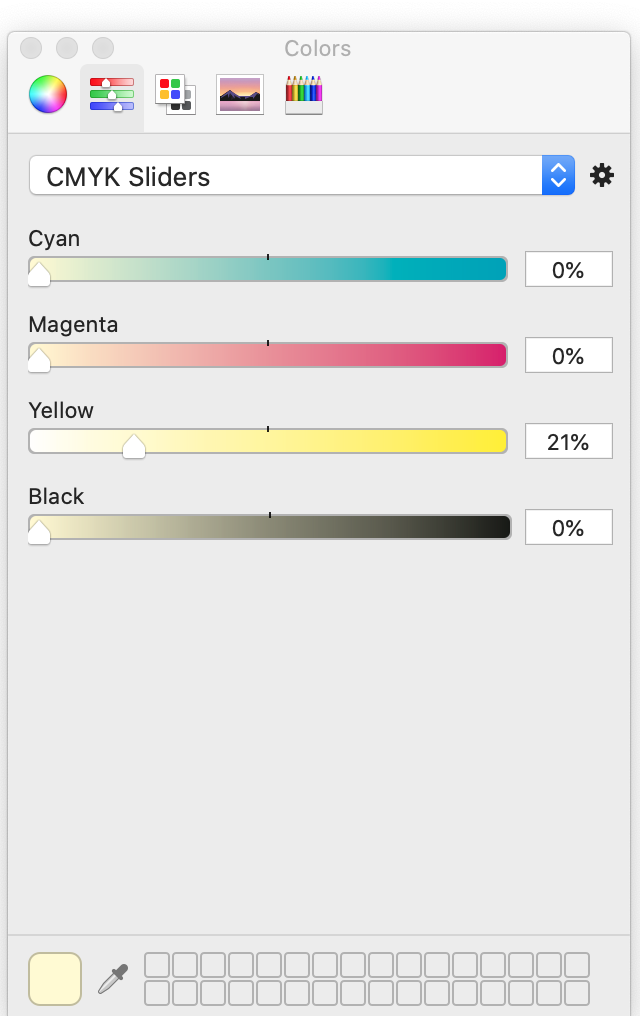The image size is (640, 1016).
Task: Click the Yellow slider thumb
Action: click(x=134, y=446)
